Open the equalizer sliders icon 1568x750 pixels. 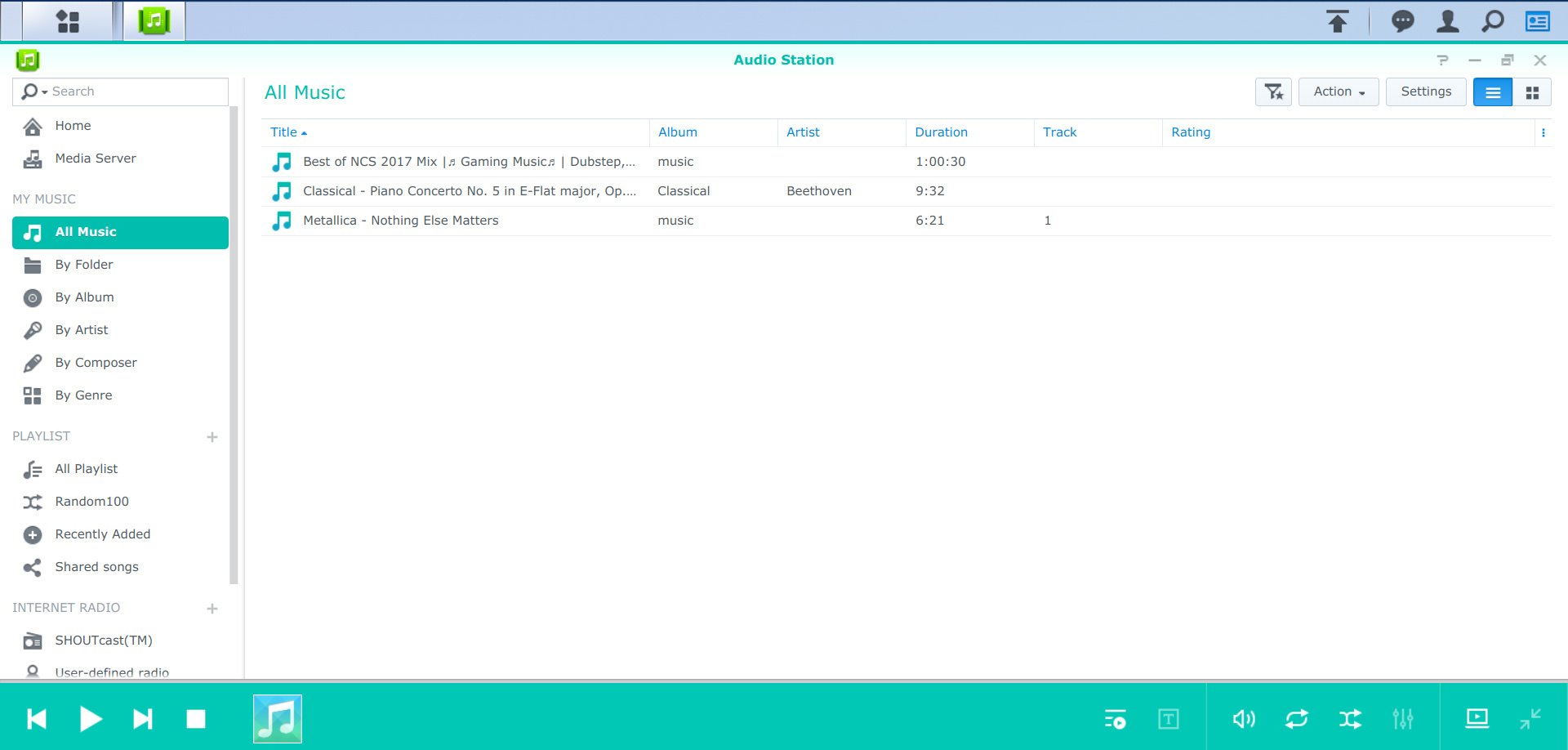1403,719
